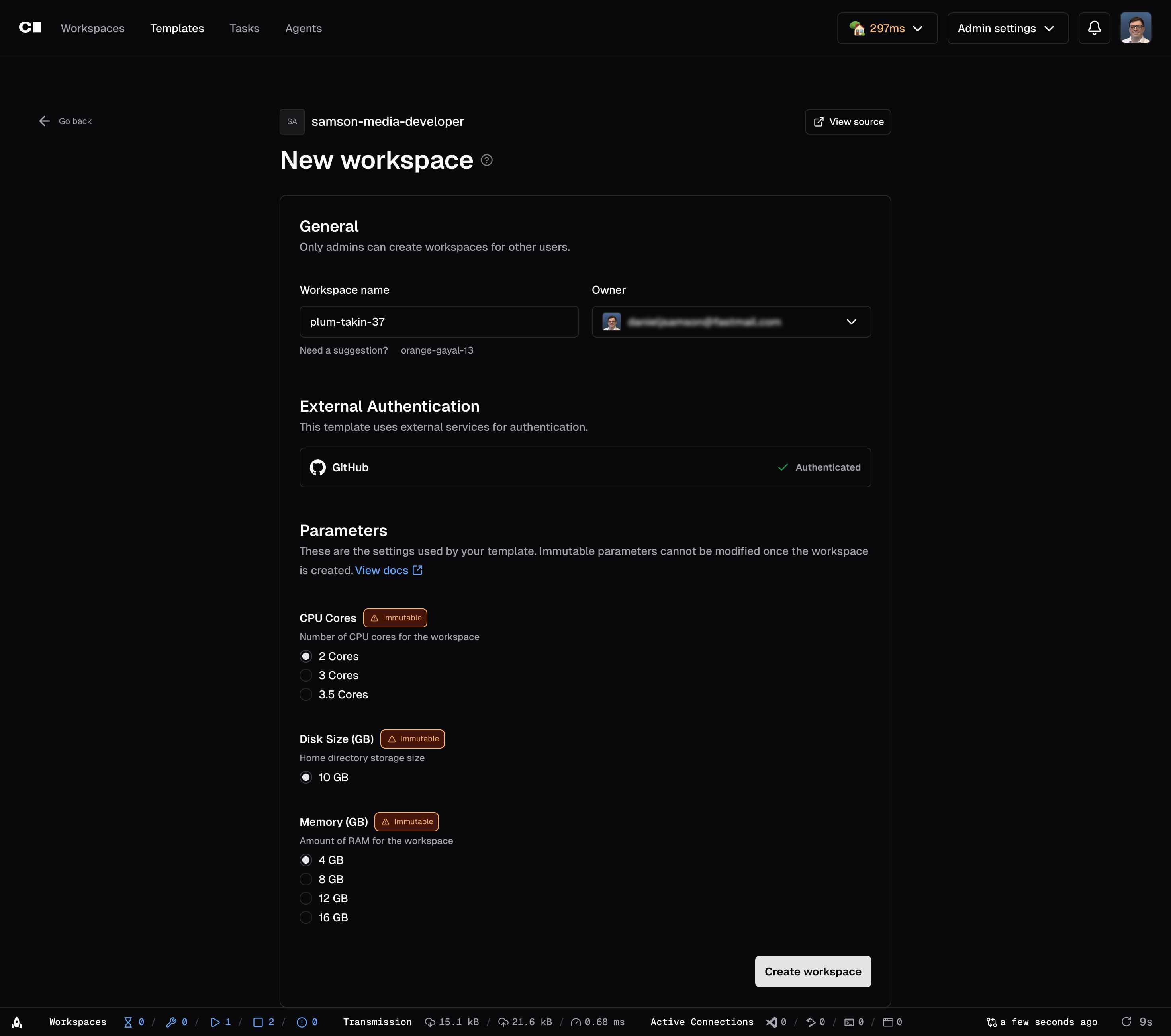Click the circled exclamation failed workspaces icon

(302, 1022)
